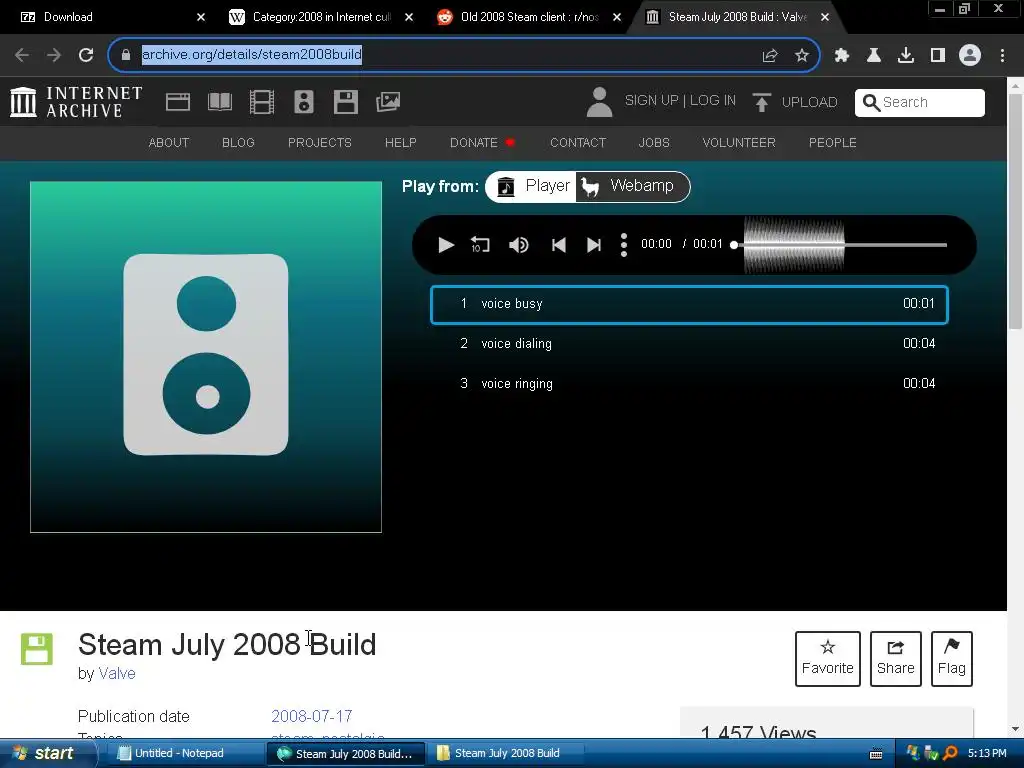Click the 2008-07-17 publication date link

tap(312, 716)
